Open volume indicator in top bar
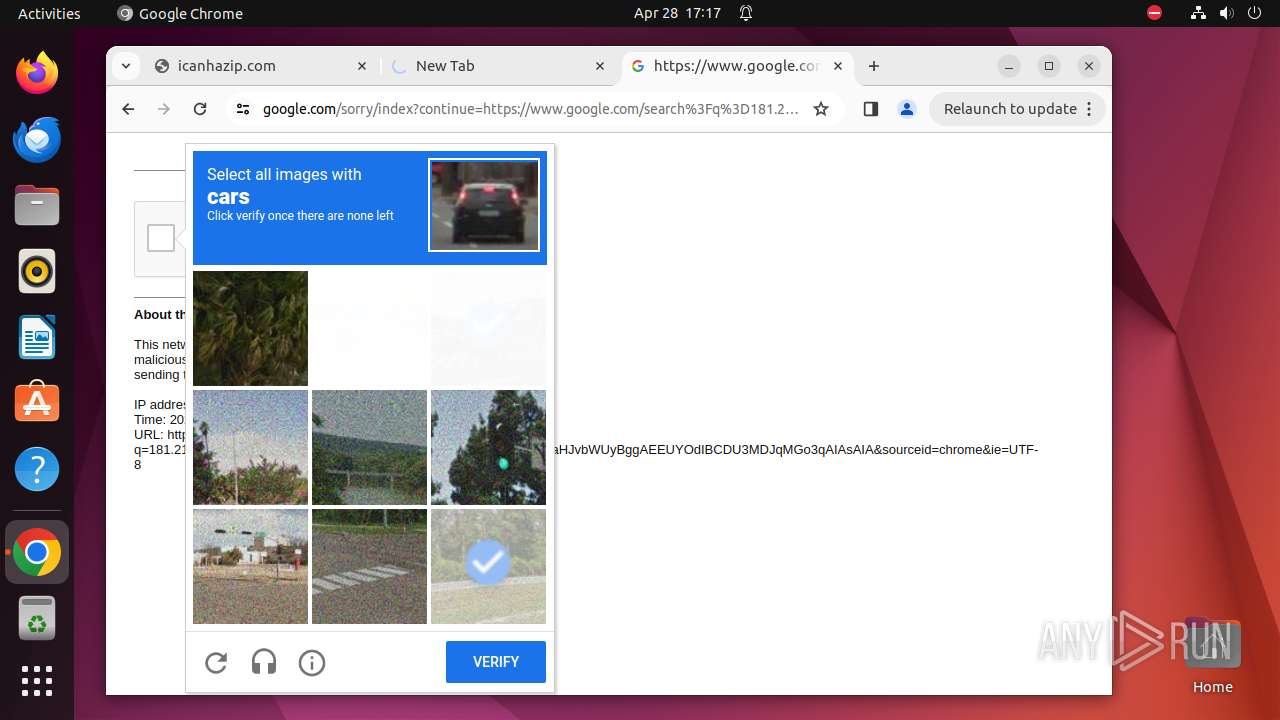Screen dimensions: 1280x720 (x=1226, y=13)
